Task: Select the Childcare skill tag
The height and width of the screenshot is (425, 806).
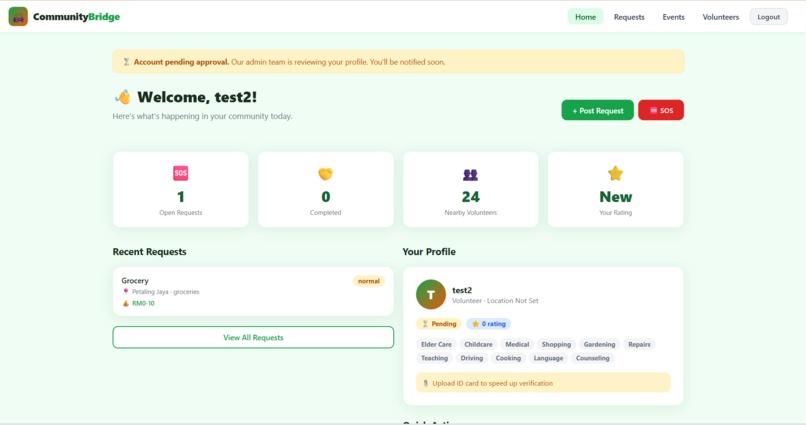Action: (x=478, y=344)
